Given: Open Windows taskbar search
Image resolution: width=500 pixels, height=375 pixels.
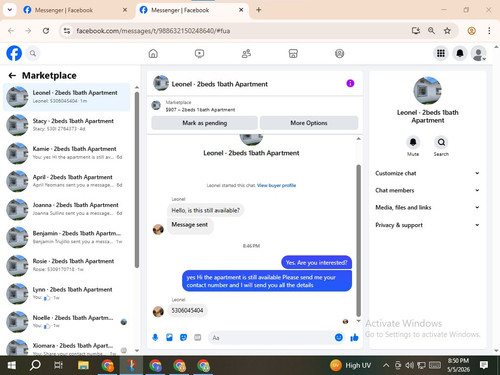Looking at the screenshot, I should pyautogui.click(x=35, y=365).
